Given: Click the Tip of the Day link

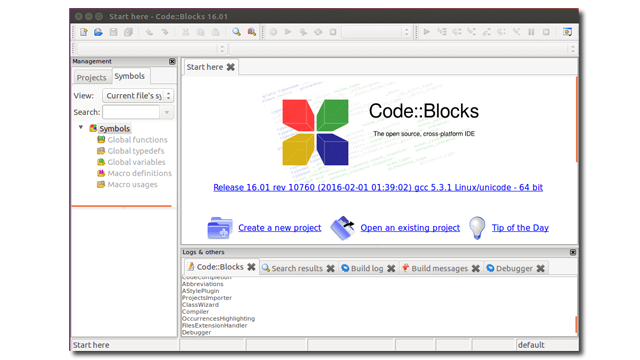Looking at the screenshot, I should click(x=520, y=228).
